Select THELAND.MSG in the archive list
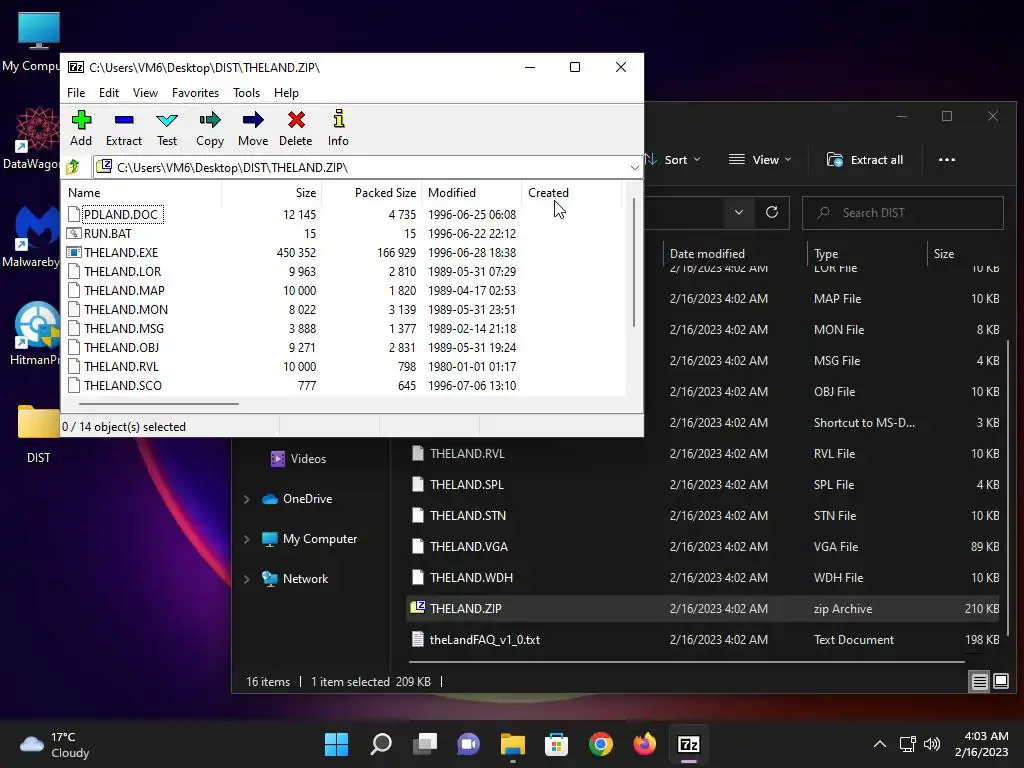1024x768 pixels. [x=123, y=328]
